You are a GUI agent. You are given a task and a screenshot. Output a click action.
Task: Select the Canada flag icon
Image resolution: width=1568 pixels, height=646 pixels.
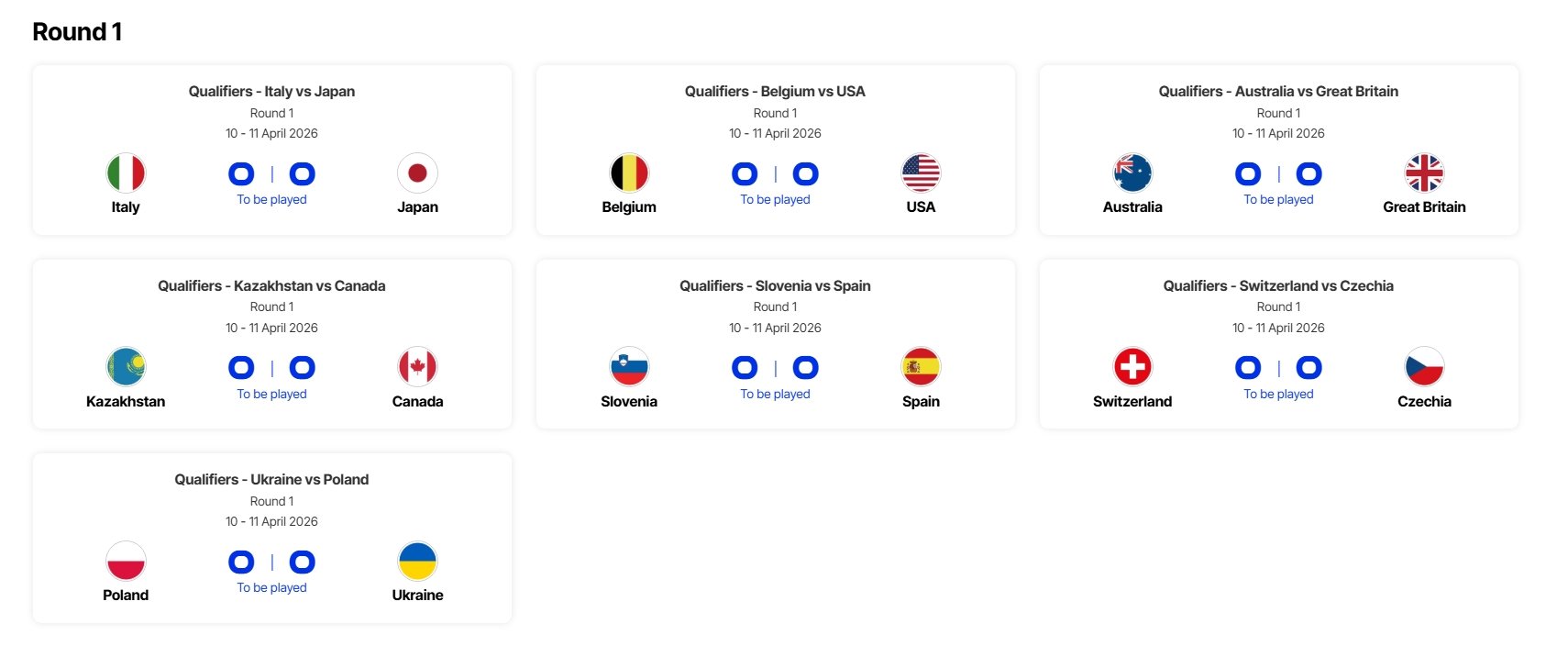click(417, 367)
